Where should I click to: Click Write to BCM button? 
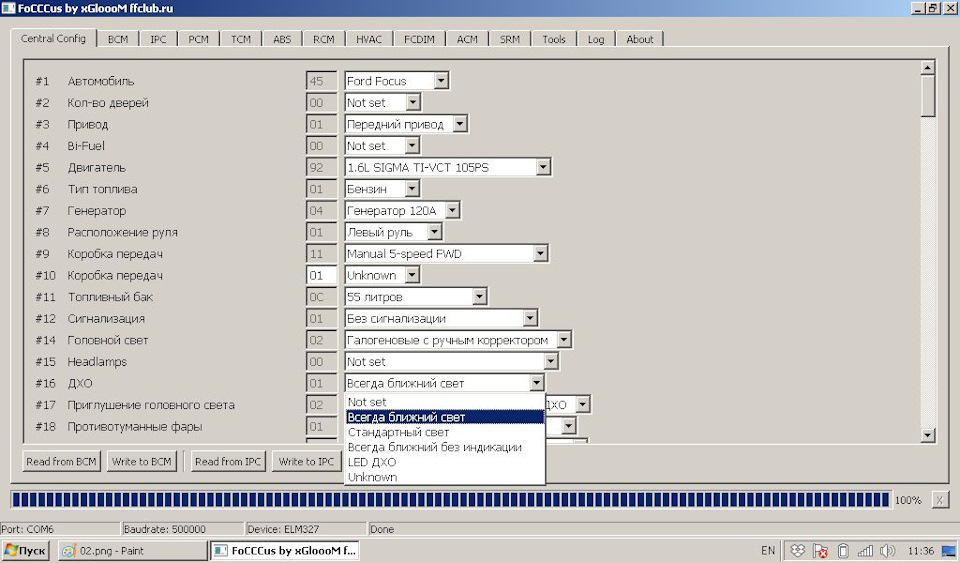click(141, 461)
